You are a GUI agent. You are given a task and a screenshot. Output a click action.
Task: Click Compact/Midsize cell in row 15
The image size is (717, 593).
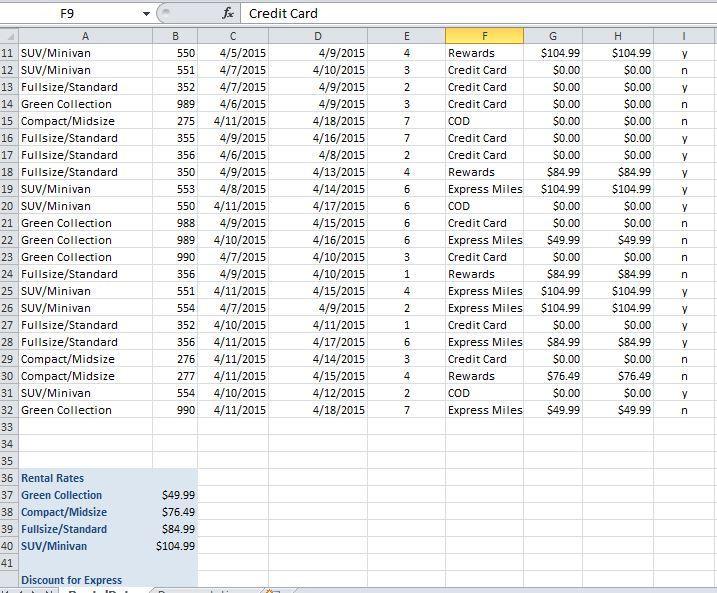point(86,121)
